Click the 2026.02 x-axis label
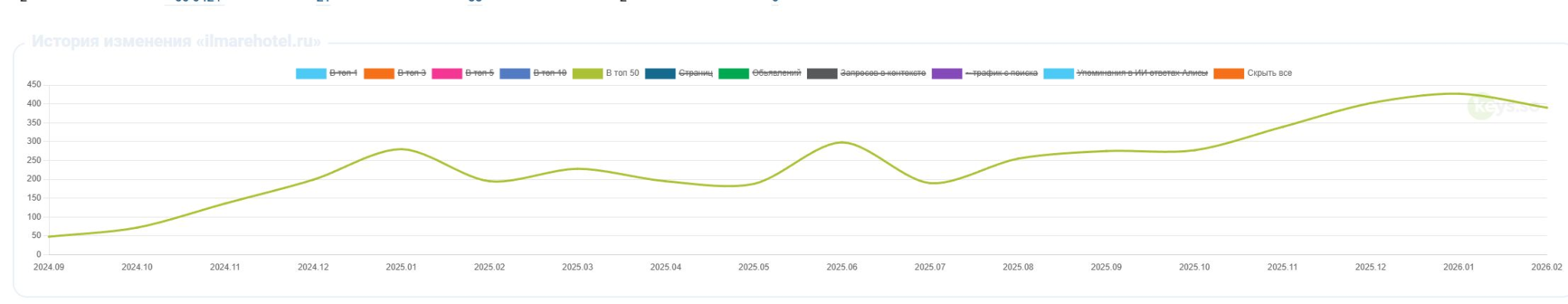Image resolution: width=1568 pixels, height=304 pixels. point(1547,267)
